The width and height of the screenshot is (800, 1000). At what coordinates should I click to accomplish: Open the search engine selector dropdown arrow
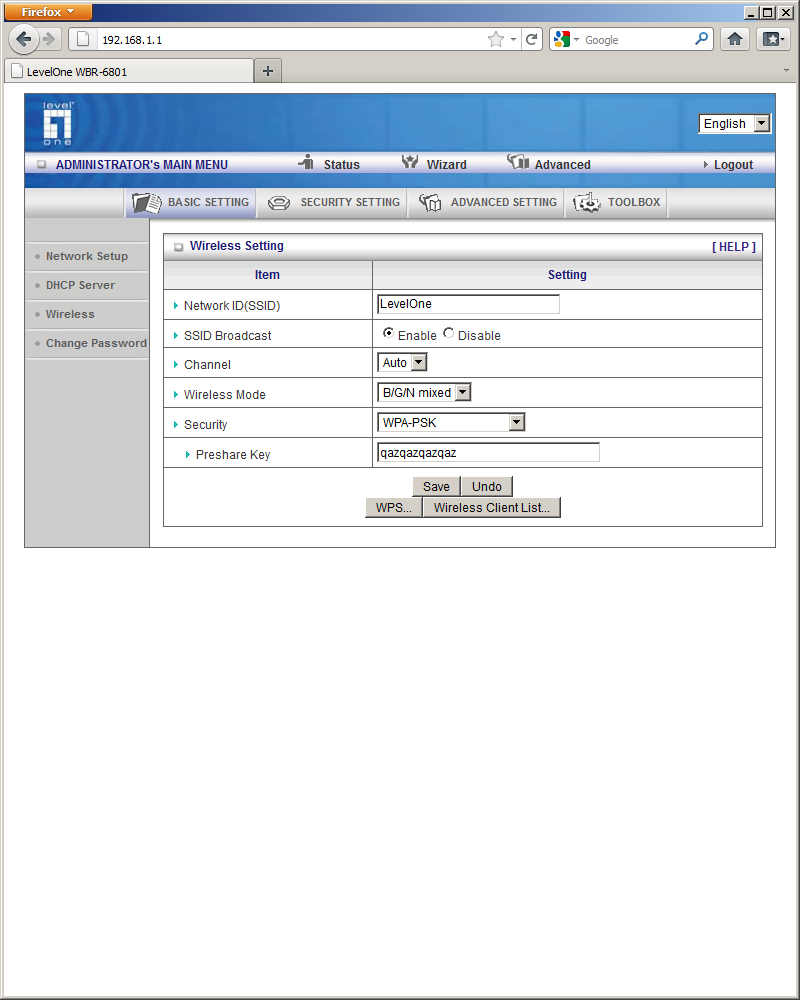[x=576, y=40]
